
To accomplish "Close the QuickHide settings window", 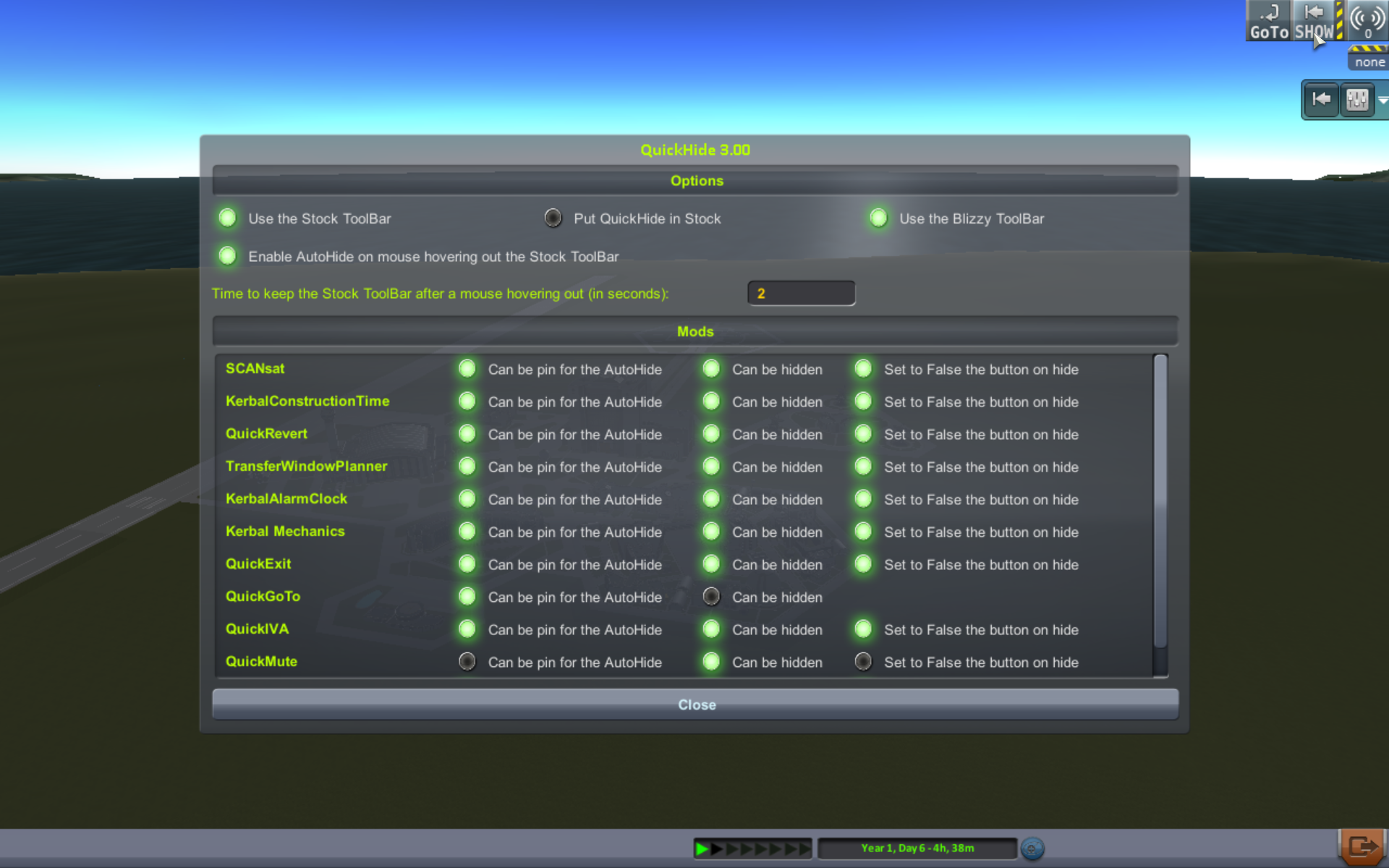I will click(695, 705).
